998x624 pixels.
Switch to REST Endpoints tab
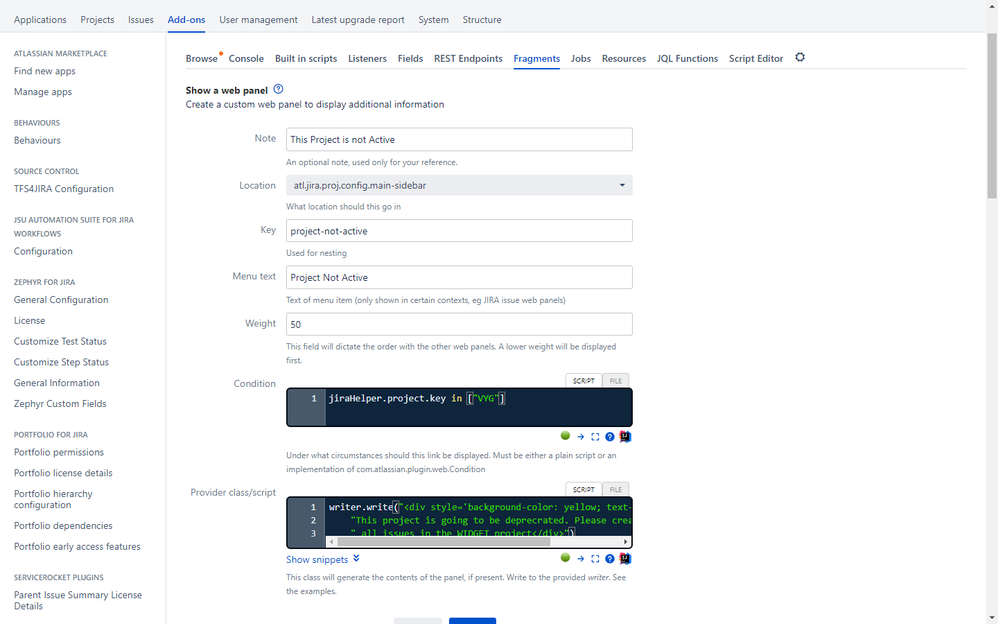pos(468,59)
